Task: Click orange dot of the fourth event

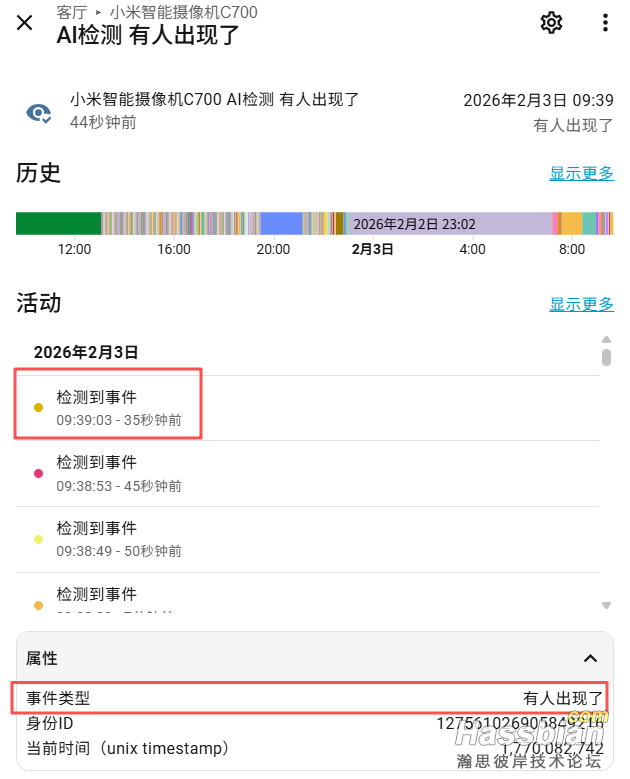Action: [39, 605]
